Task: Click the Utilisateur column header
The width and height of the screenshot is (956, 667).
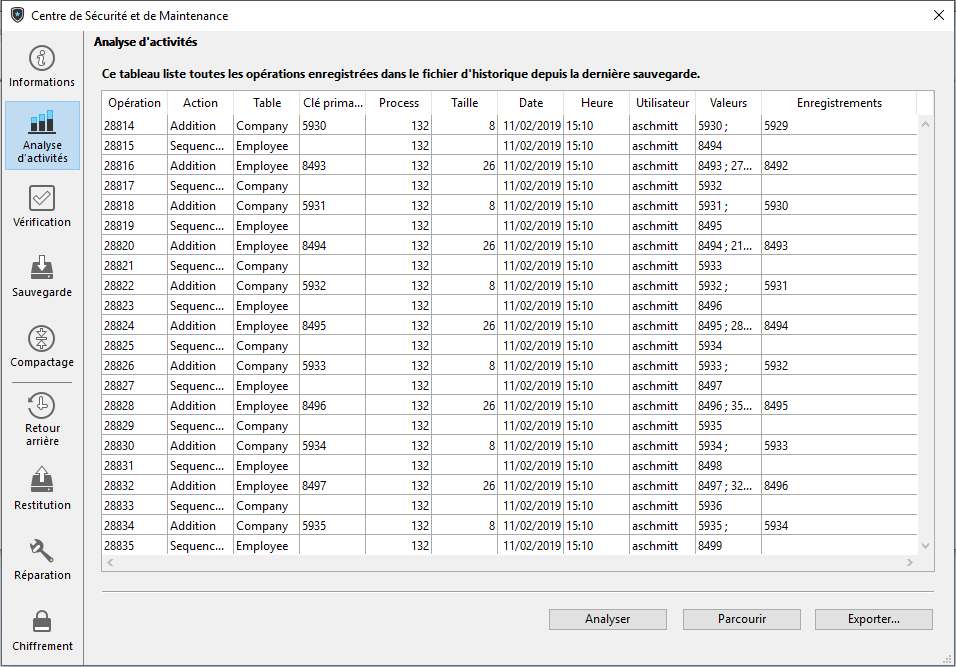Action: (662, 103)
